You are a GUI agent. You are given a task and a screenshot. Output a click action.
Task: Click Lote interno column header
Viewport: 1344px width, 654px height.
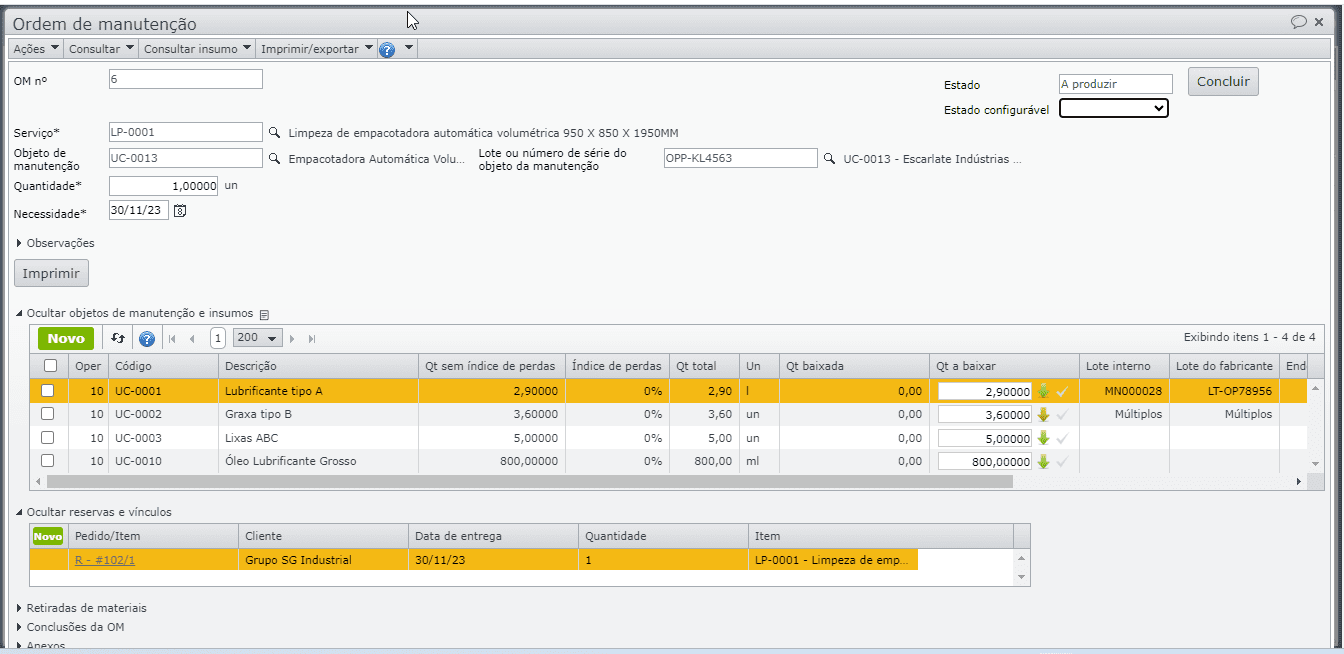[x=1123, y=366]
